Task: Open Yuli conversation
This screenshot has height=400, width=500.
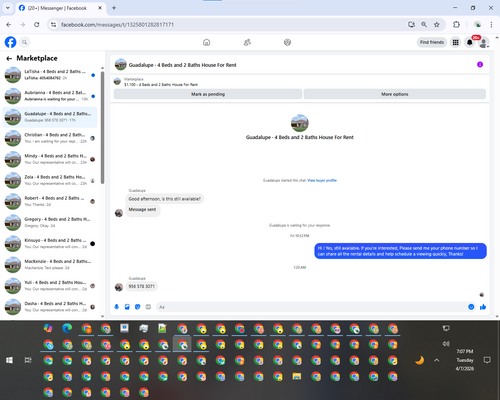Action: point(50,286)
